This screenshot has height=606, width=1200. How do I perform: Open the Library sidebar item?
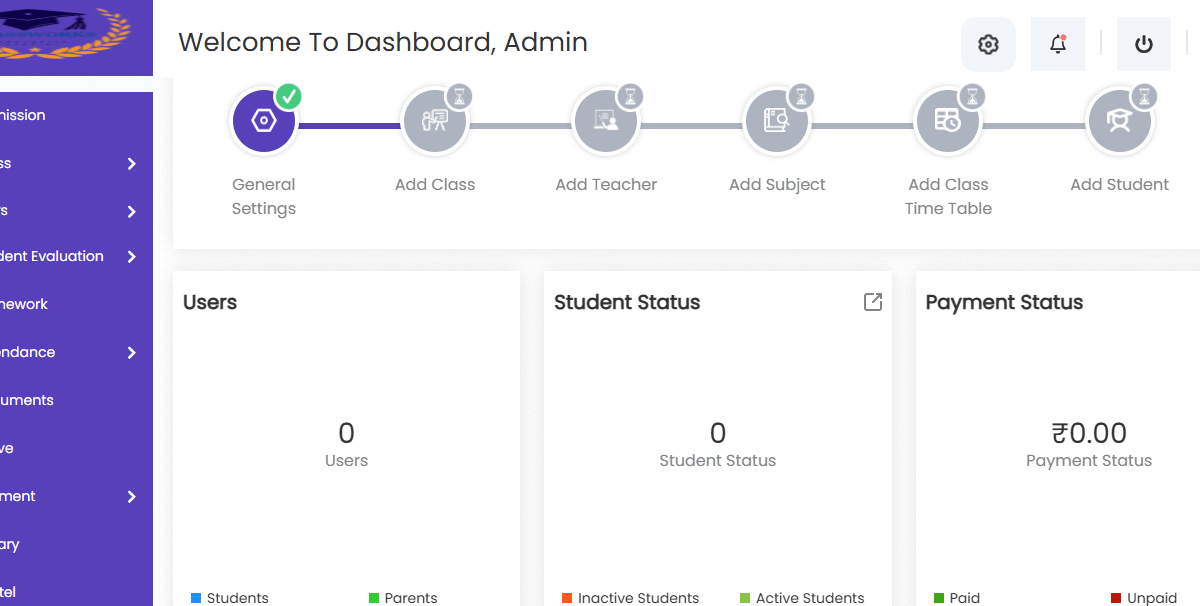point(76,544)
